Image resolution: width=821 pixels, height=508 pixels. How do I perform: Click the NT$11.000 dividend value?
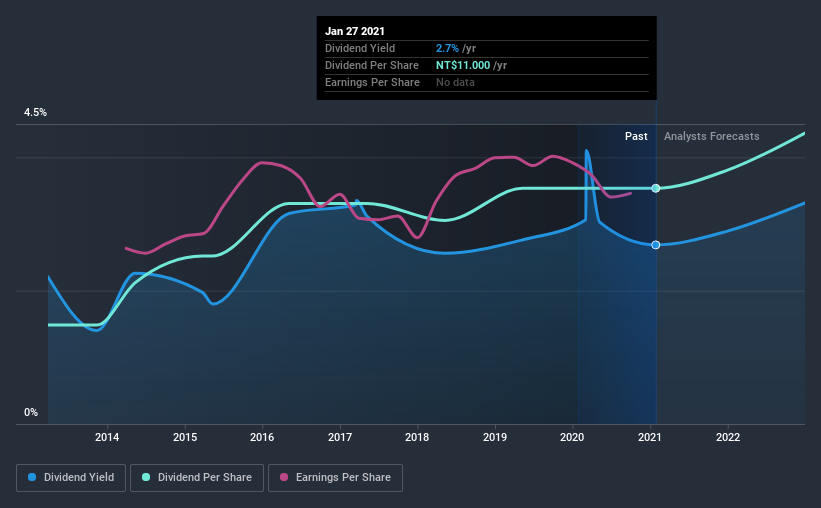pos(463,65)
